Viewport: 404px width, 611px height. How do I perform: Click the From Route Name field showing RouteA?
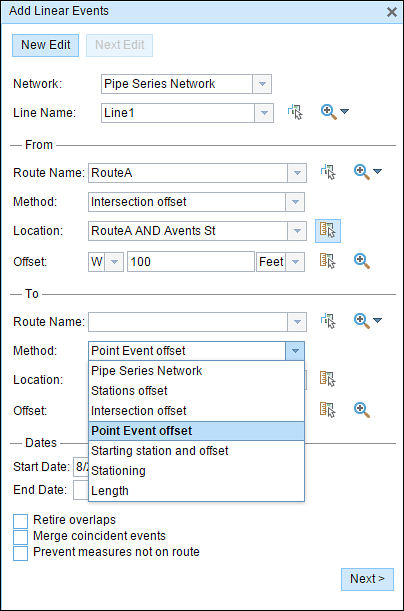pyautogui.click(x=188, y=173)
